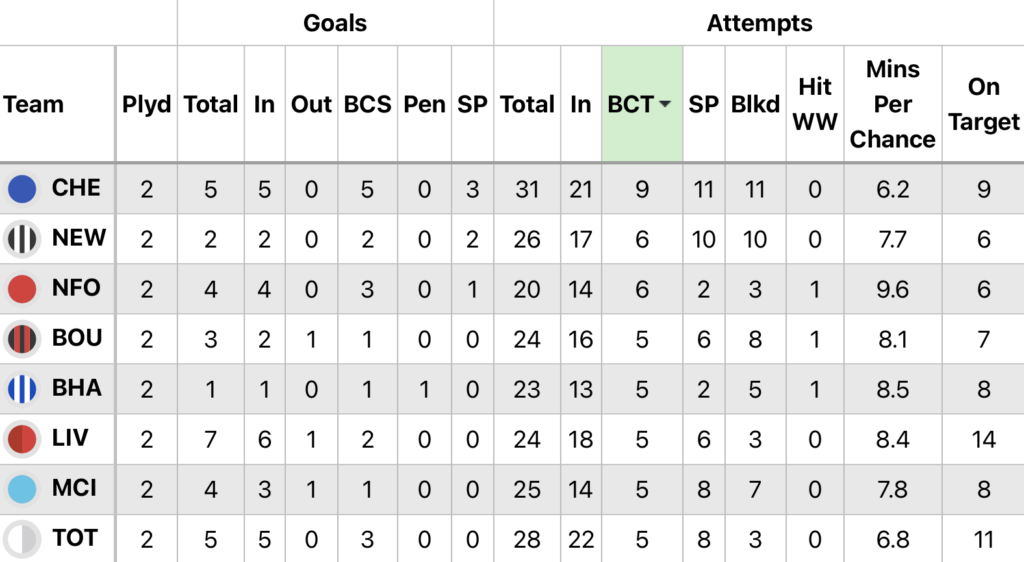
Task: Sort table by On Target column
Action: pos(983,104)
